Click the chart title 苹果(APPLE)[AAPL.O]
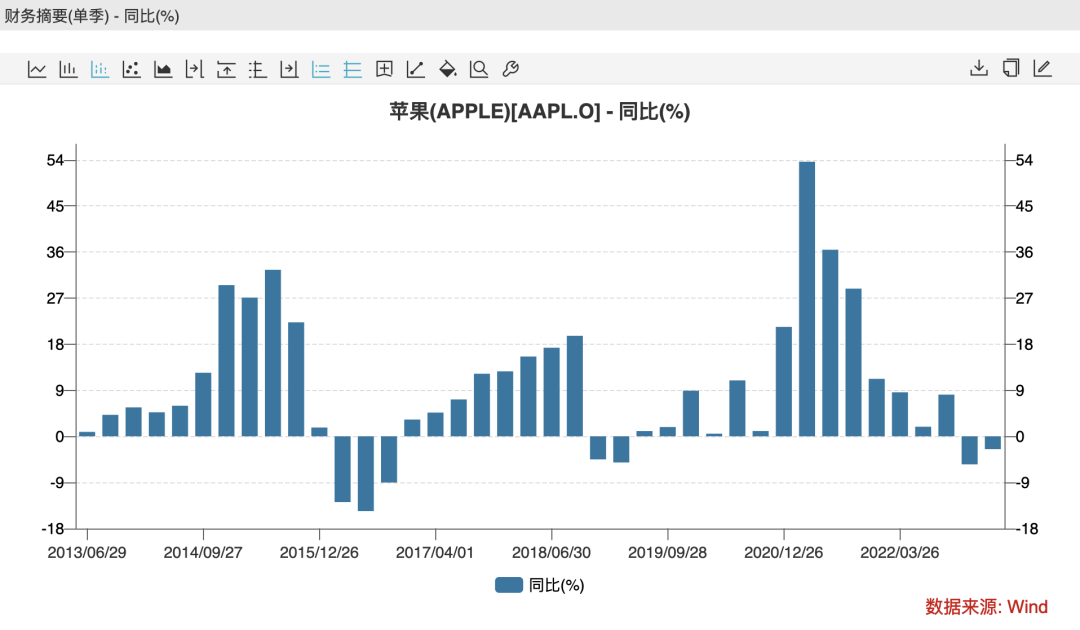This screenshot has width=1080, height=630. (495, 112)
